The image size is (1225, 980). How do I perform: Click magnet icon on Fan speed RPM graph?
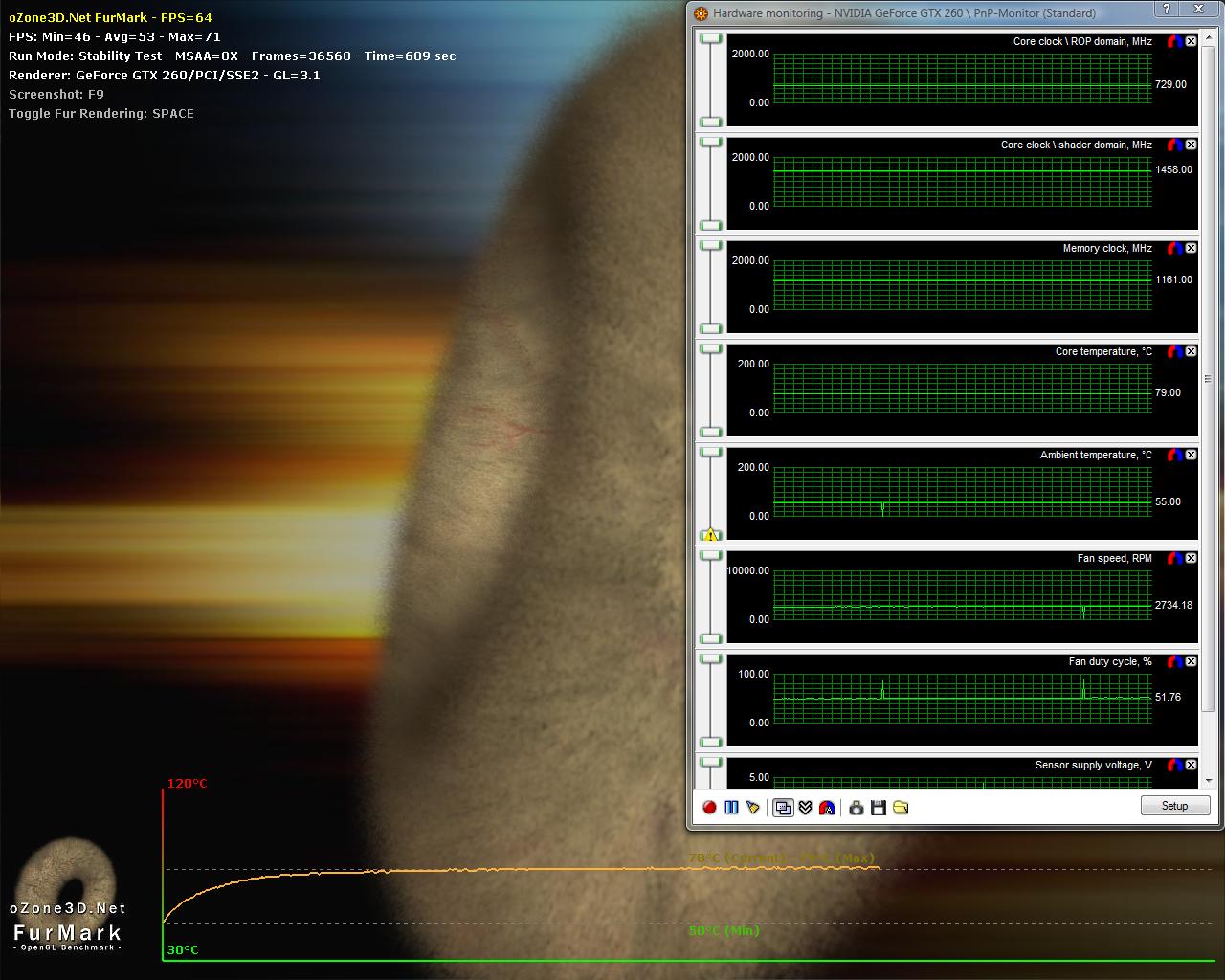coord(1174,558)
